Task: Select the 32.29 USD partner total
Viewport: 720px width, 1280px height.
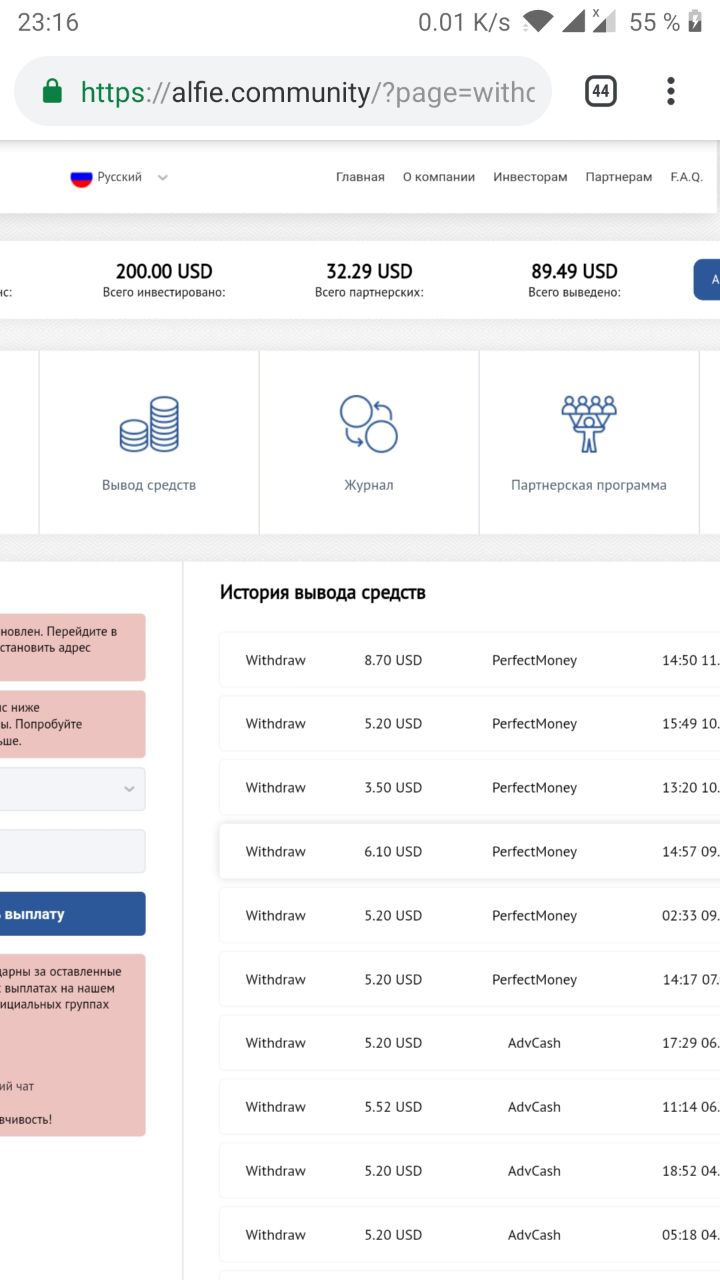Action: [x=369, y=271]
